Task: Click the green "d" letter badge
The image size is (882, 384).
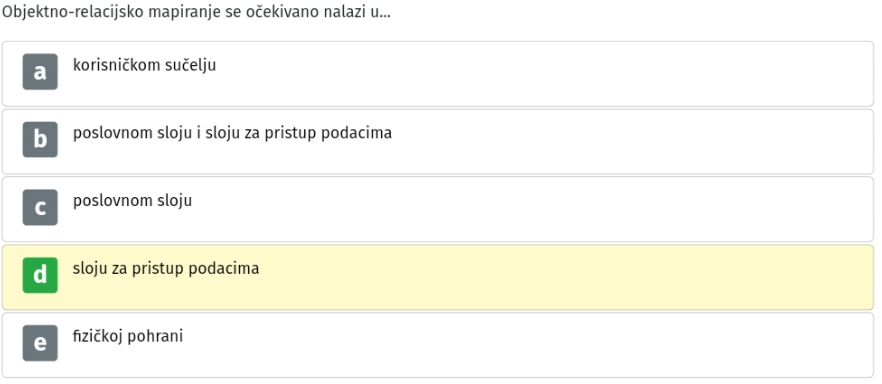Action: 40,275
